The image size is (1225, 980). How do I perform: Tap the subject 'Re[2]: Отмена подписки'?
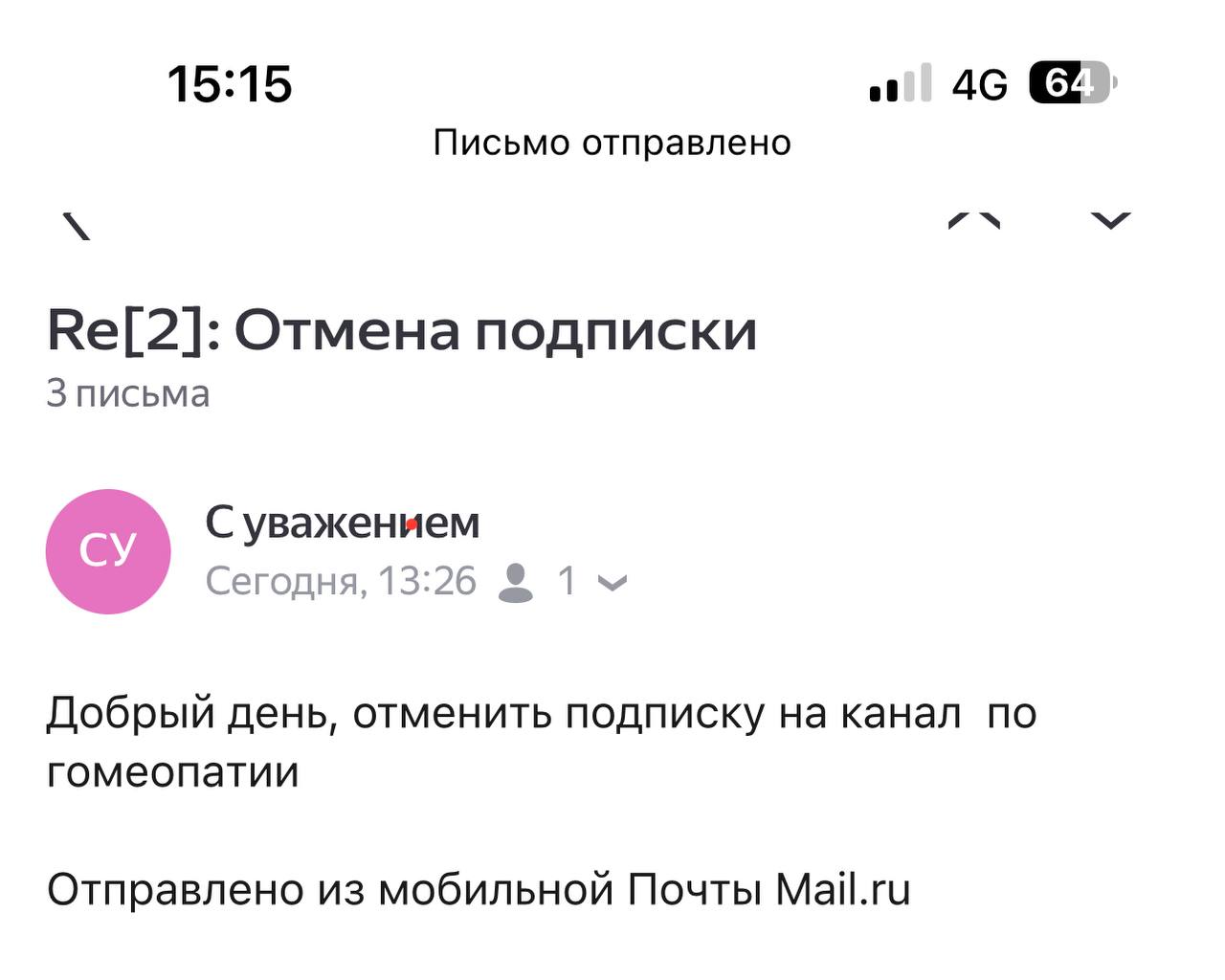pyautogui.click(x=402, y=331)
